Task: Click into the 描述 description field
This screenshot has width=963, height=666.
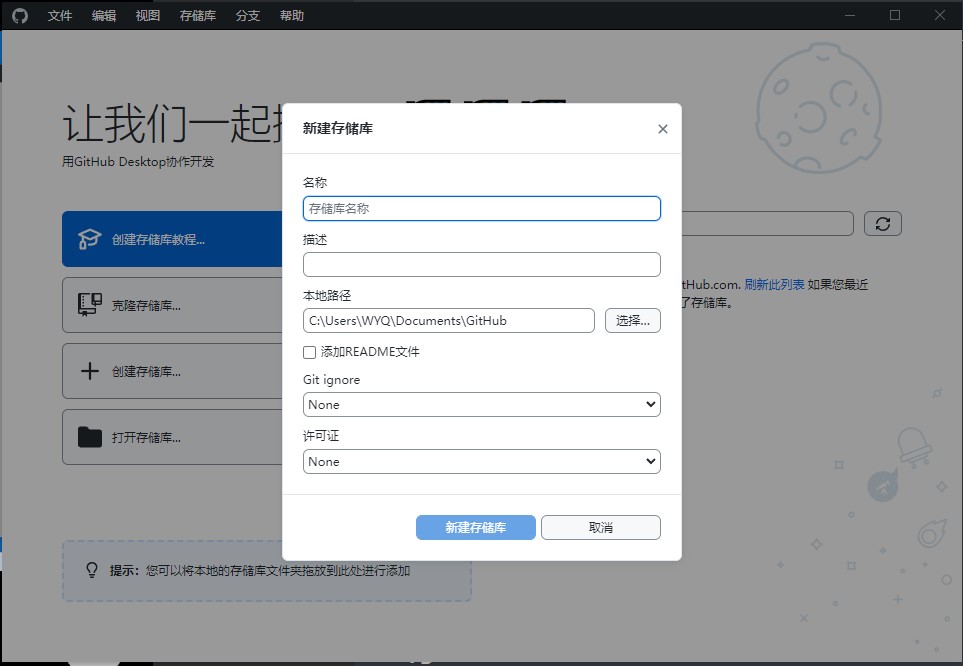Action: (x=481, y=265)
